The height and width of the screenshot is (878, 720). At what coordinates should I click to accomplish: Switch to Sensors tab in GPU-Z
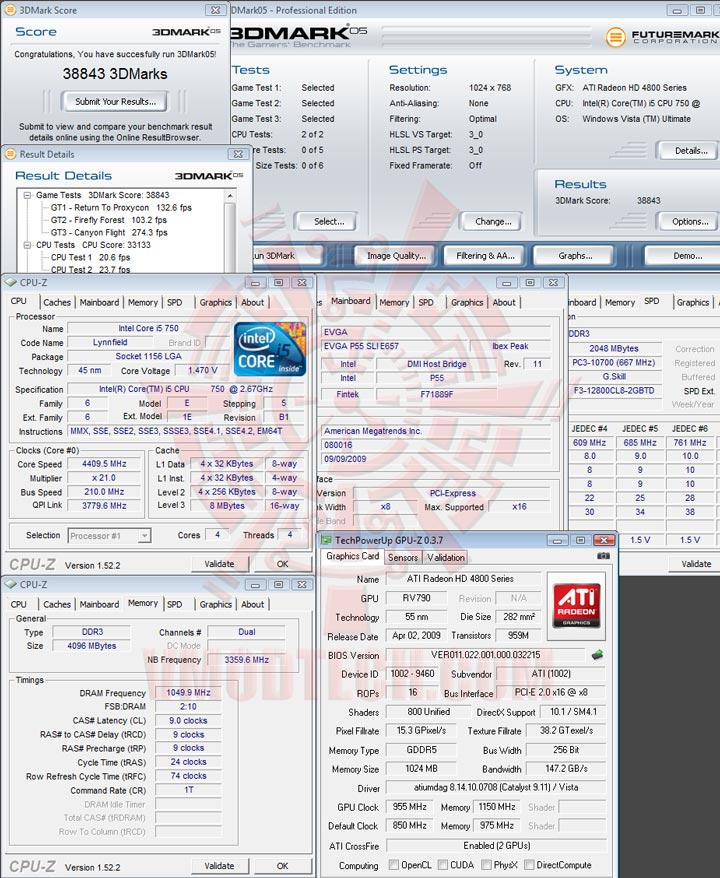tap(403, 557)
